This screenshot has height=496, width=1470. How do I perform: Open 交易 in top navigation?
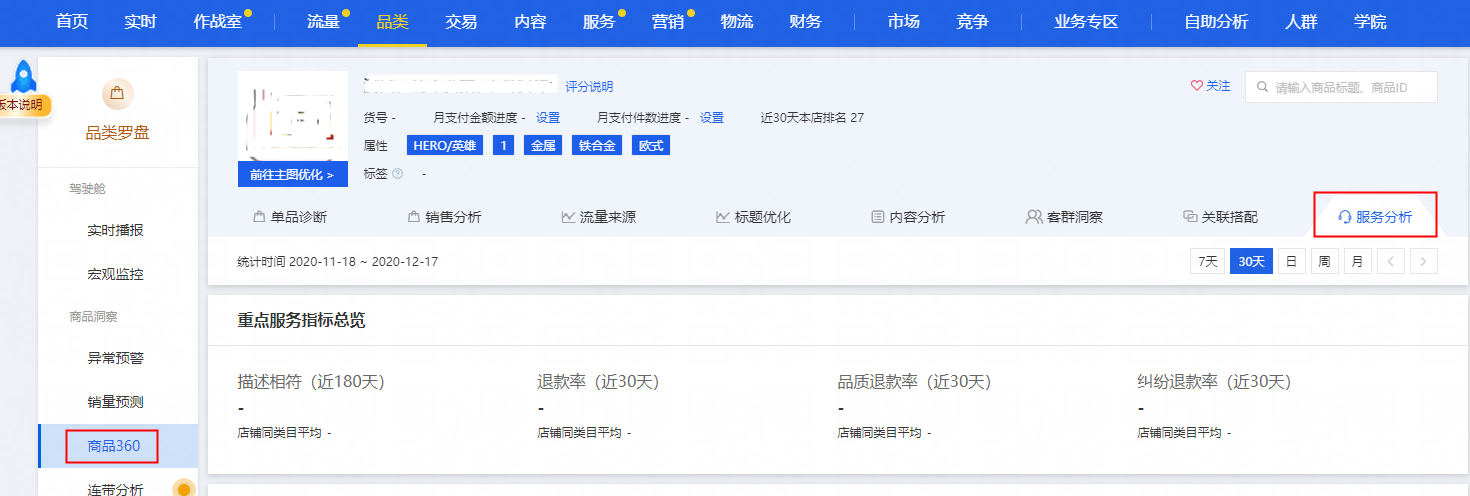[x=461, y=22]
